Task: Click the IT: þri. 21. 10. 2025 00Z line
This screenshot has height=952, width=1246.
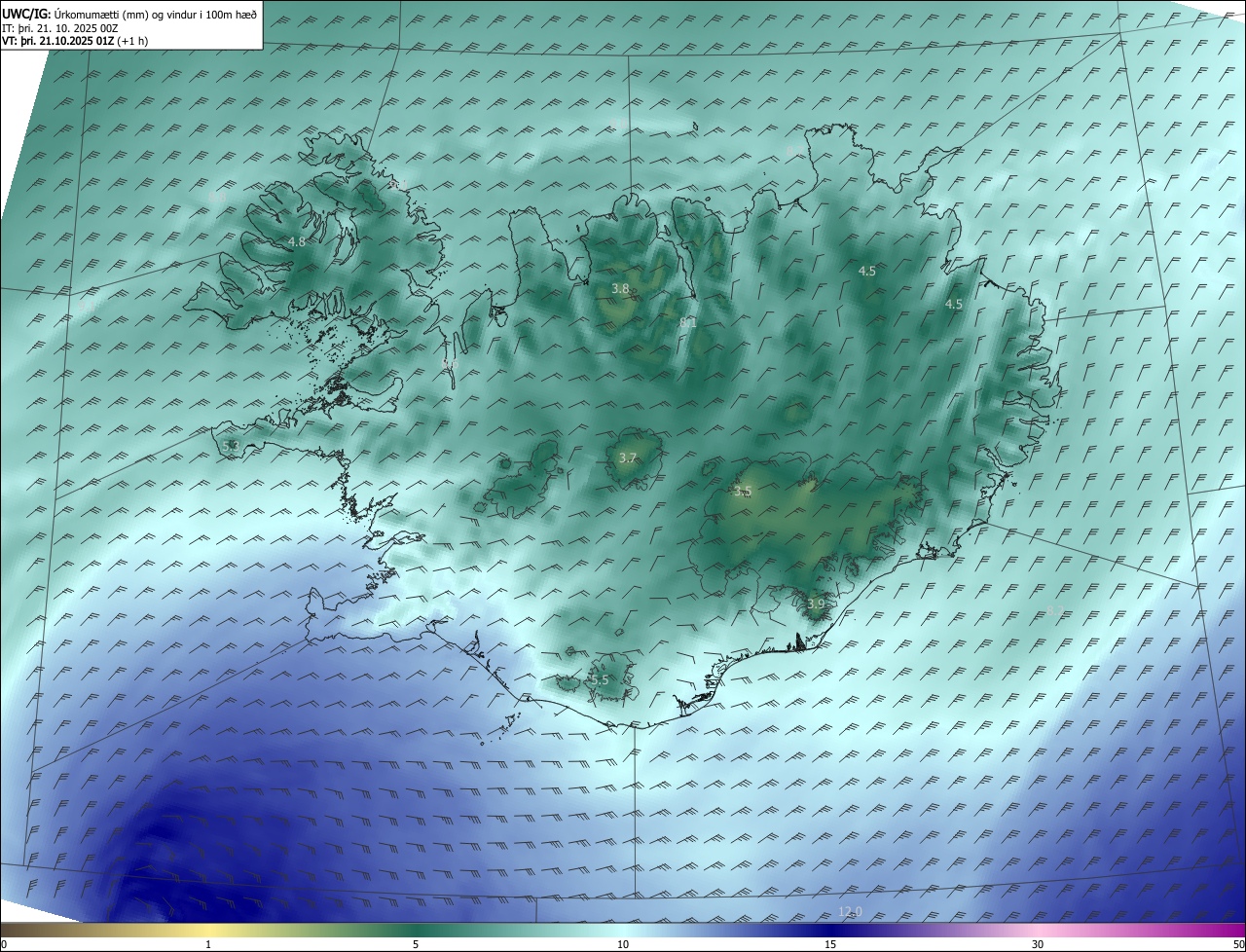Action: coord(60,28)
